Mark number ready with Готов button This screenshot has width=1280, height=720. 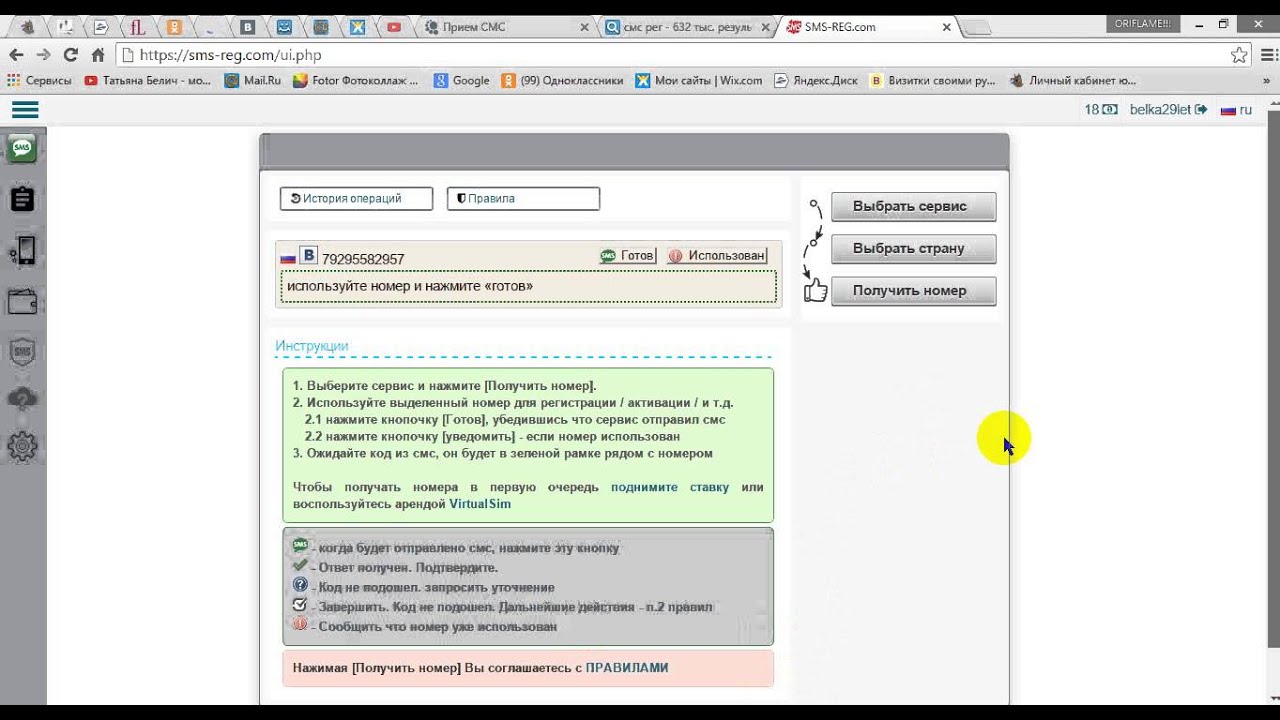(628, 256)
